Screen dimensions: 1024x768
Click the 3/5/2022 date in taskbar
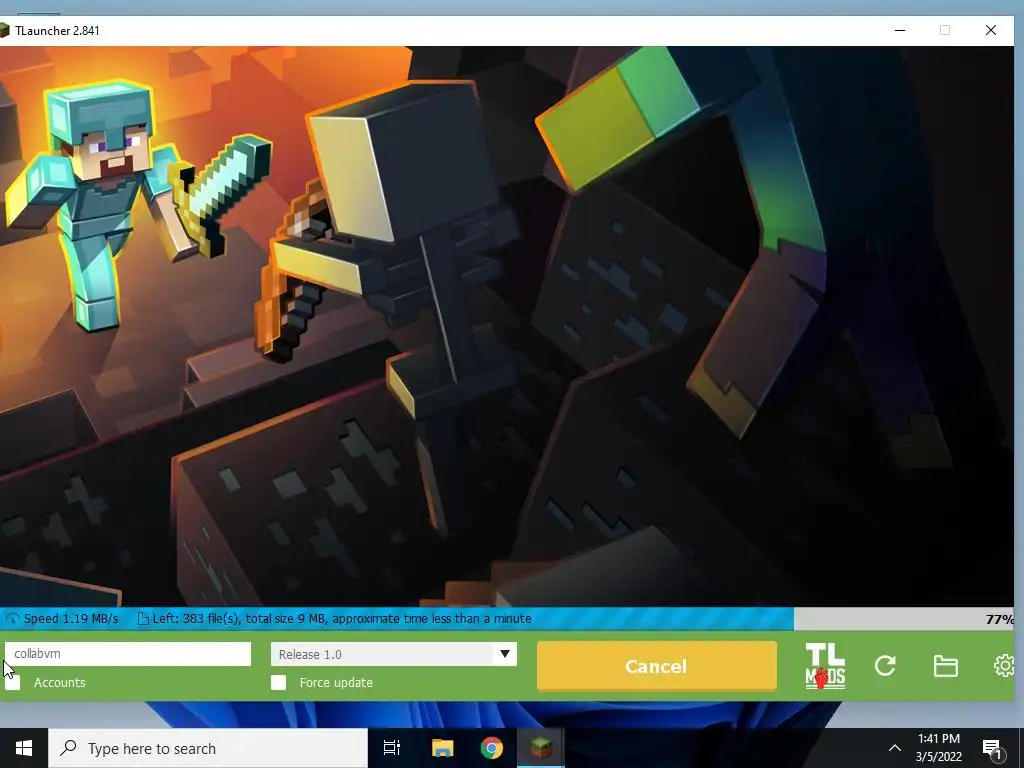click(938, 757)
